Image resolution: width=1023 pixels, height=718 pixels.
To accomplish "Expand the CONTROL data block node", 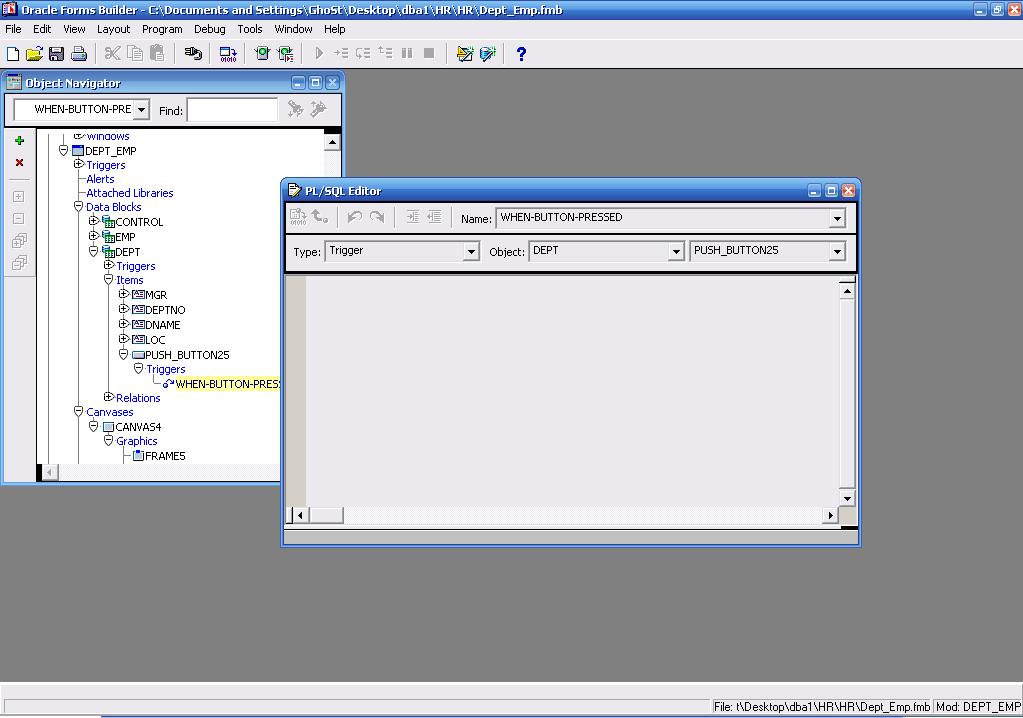I will click(x=94, y=221).
